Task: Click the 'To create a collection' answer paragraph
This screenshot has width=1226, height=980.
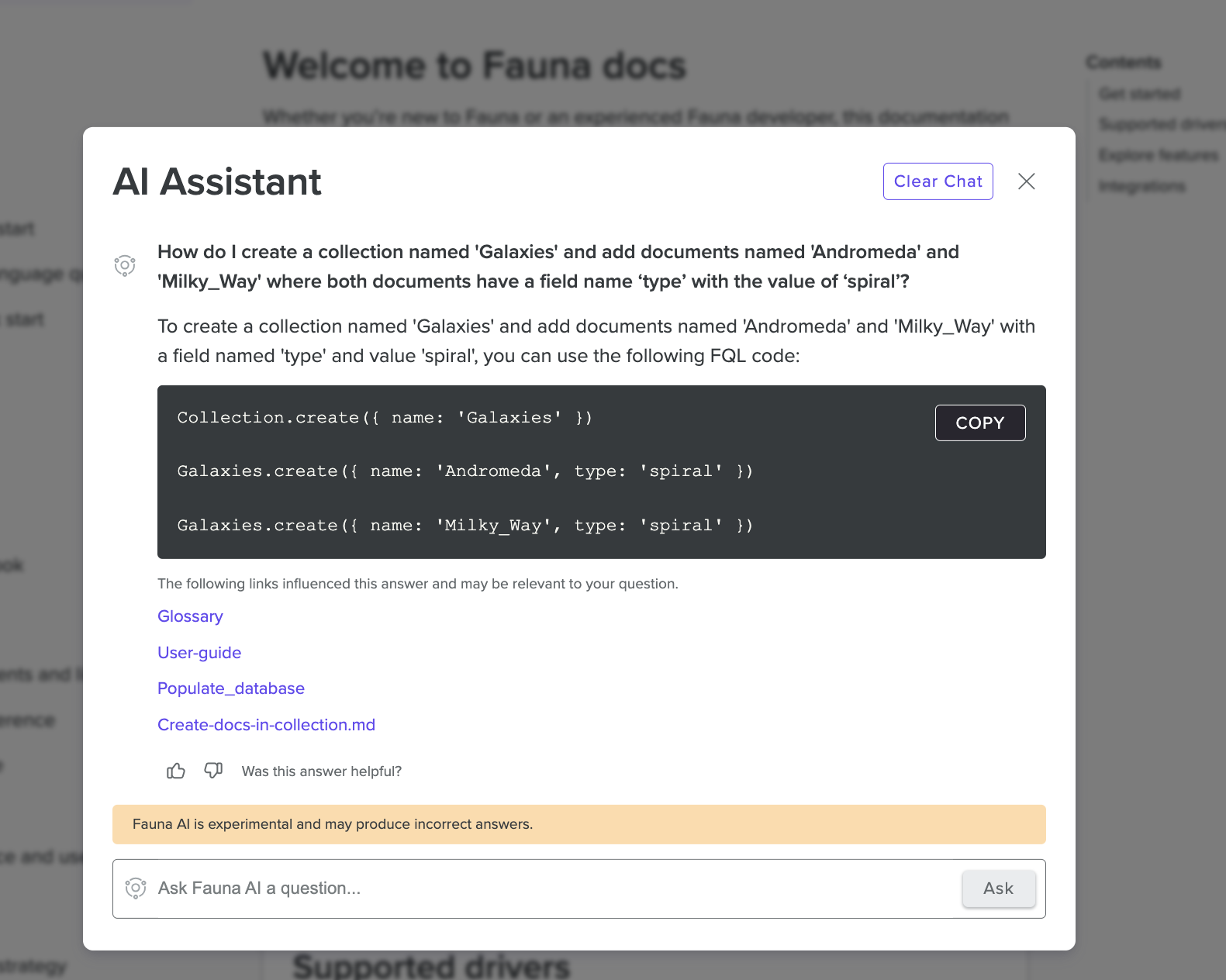Action: (x=596, y=341)
